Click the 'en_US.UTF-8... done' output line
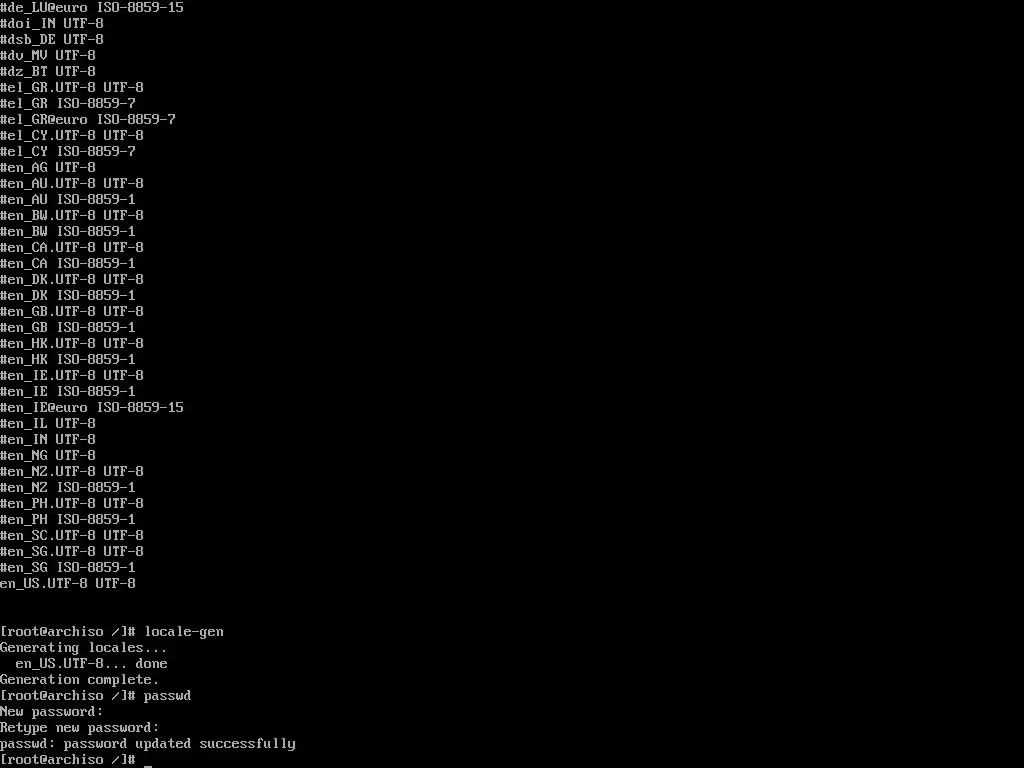 91,664
